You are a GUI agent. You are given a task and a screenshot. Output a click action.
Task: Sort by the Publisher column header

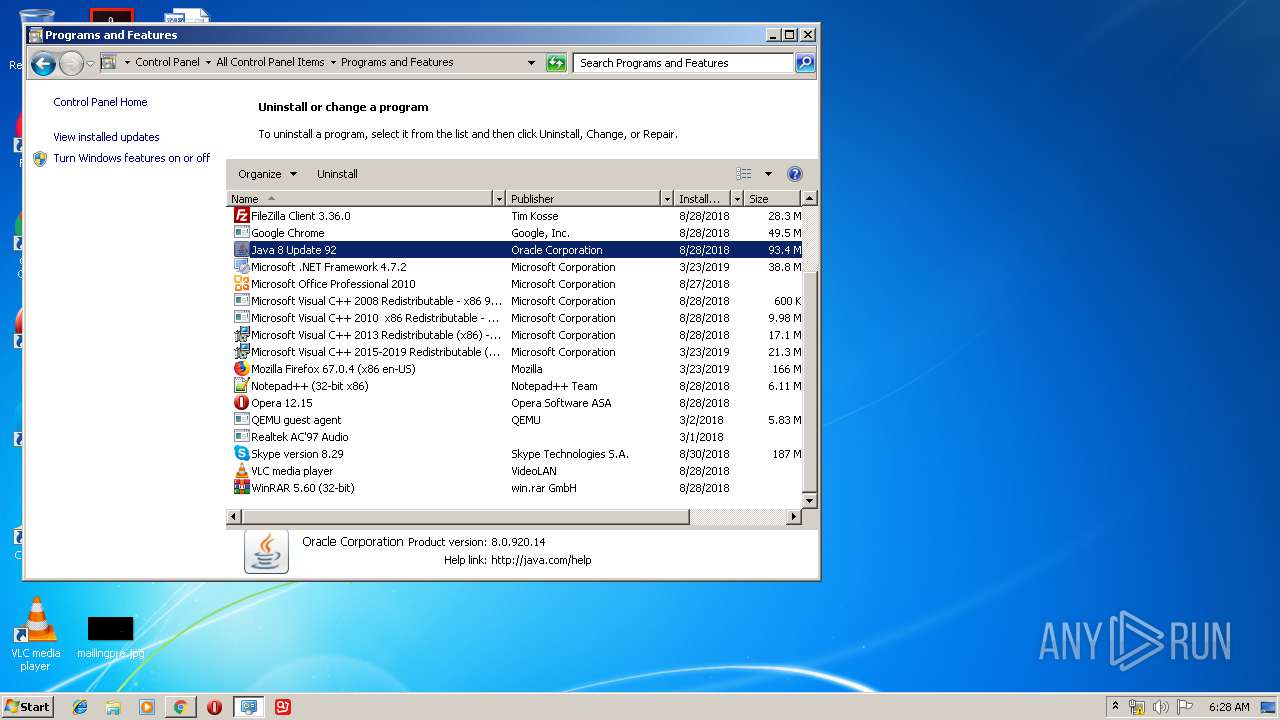pos(584,199)
